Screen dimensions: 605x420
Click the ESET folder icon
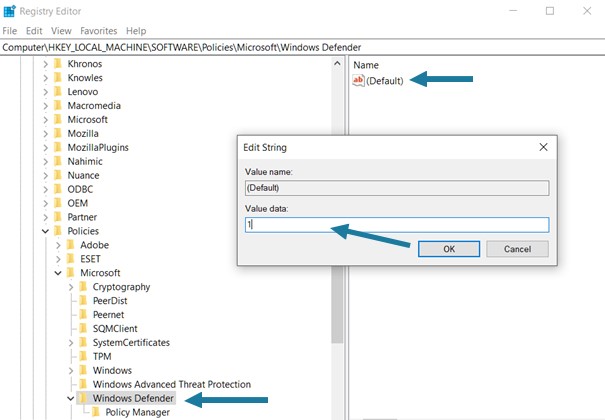[x=71, y=259]
